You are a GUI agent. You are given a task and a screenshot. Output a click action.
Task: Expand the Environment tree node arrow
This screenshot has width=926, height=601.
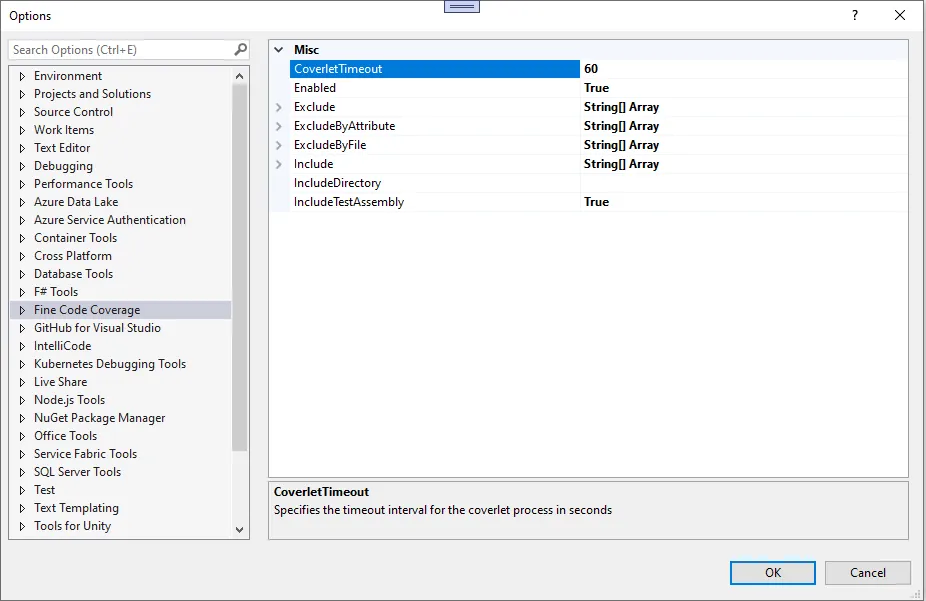tap(23, 76)
